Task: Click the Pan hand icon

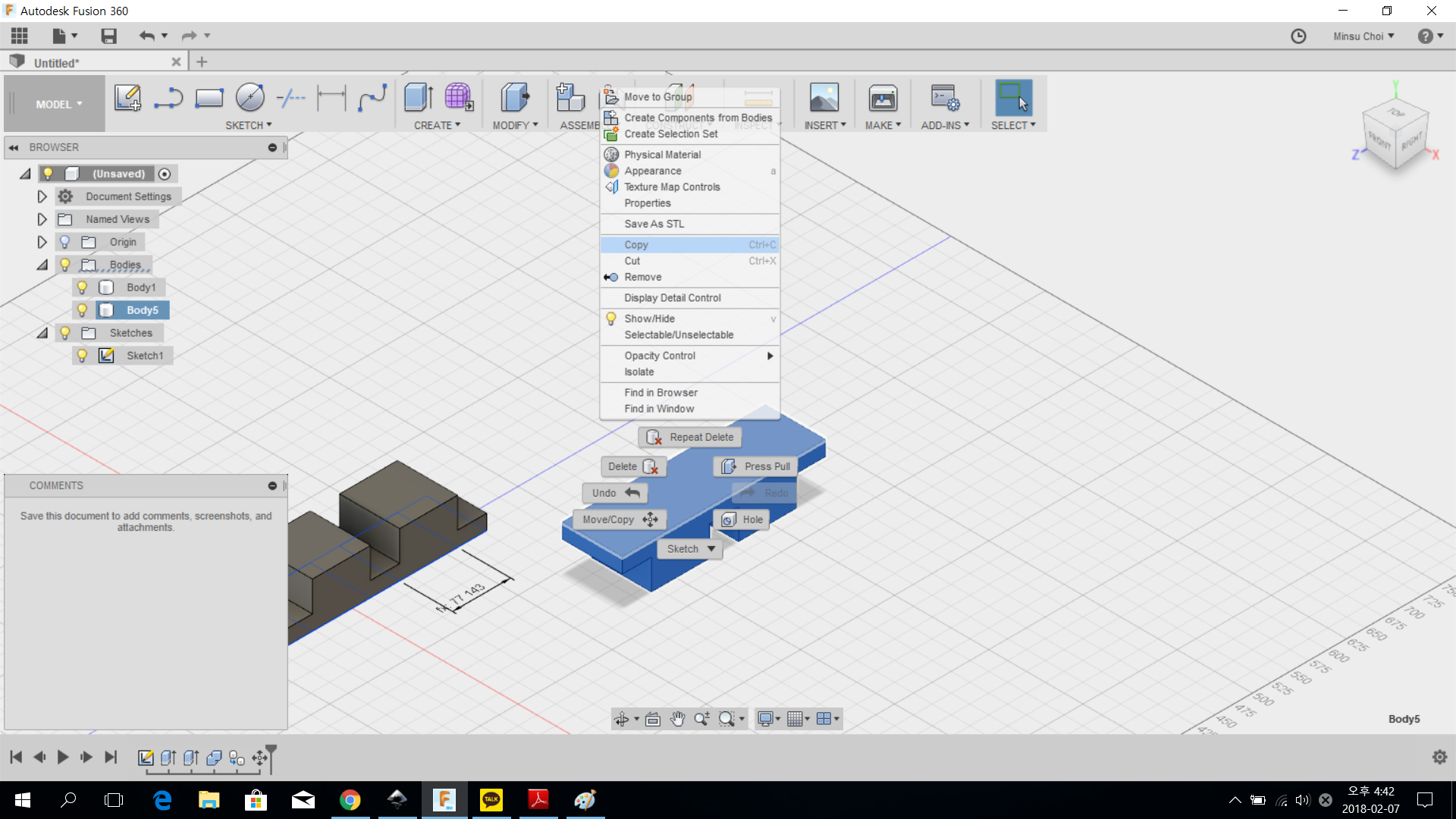Action: pos(677,719)
